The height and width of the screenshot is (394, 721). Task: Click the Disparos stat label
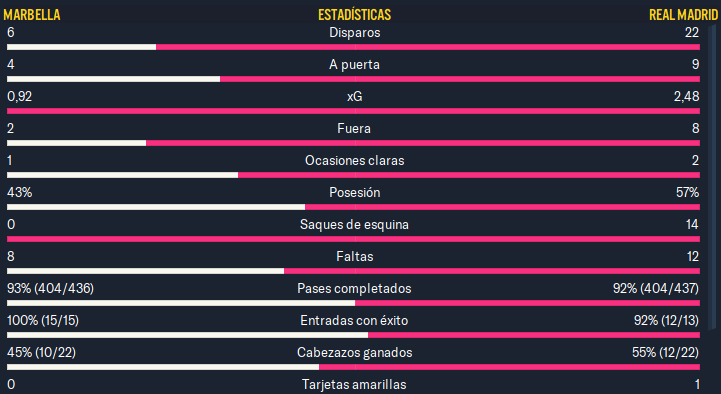coord(355,33)
